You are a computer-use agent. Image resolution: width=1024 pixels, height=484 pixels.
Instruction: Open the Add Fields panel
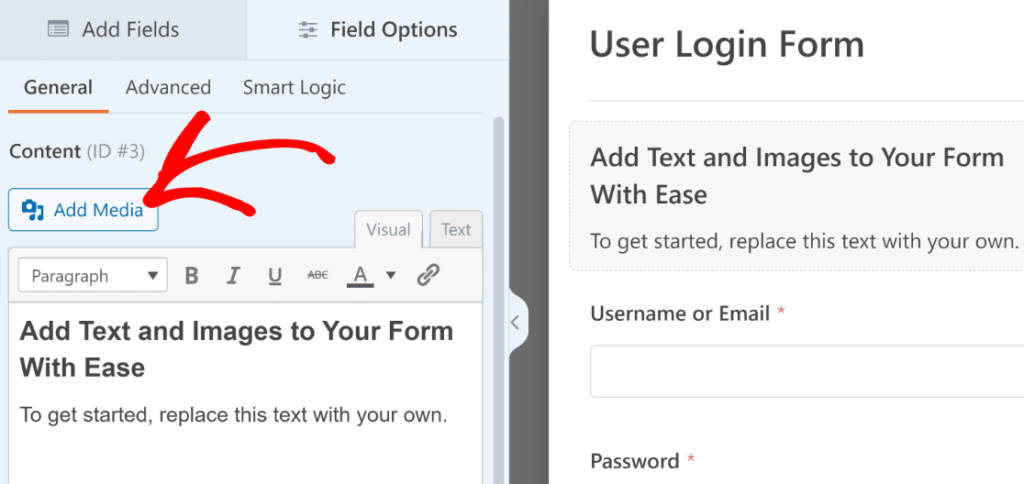pyautogui.click(x=115, y=30)
